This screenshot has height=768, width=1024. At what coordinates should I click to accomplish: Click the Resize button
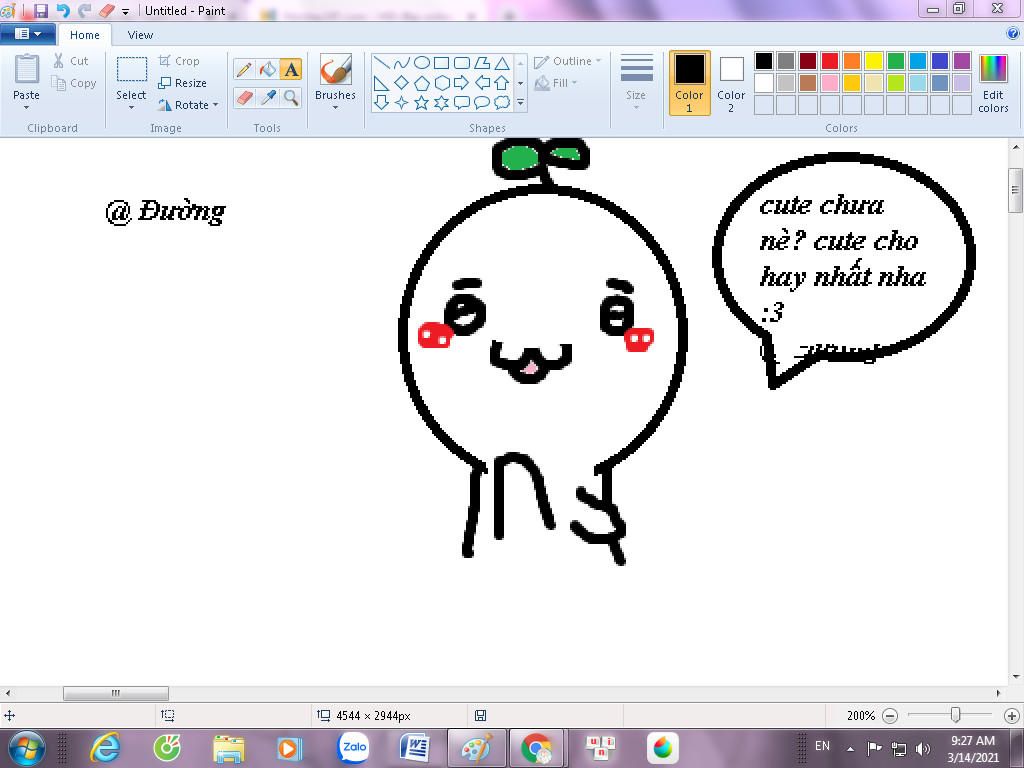tap(182, 83)
